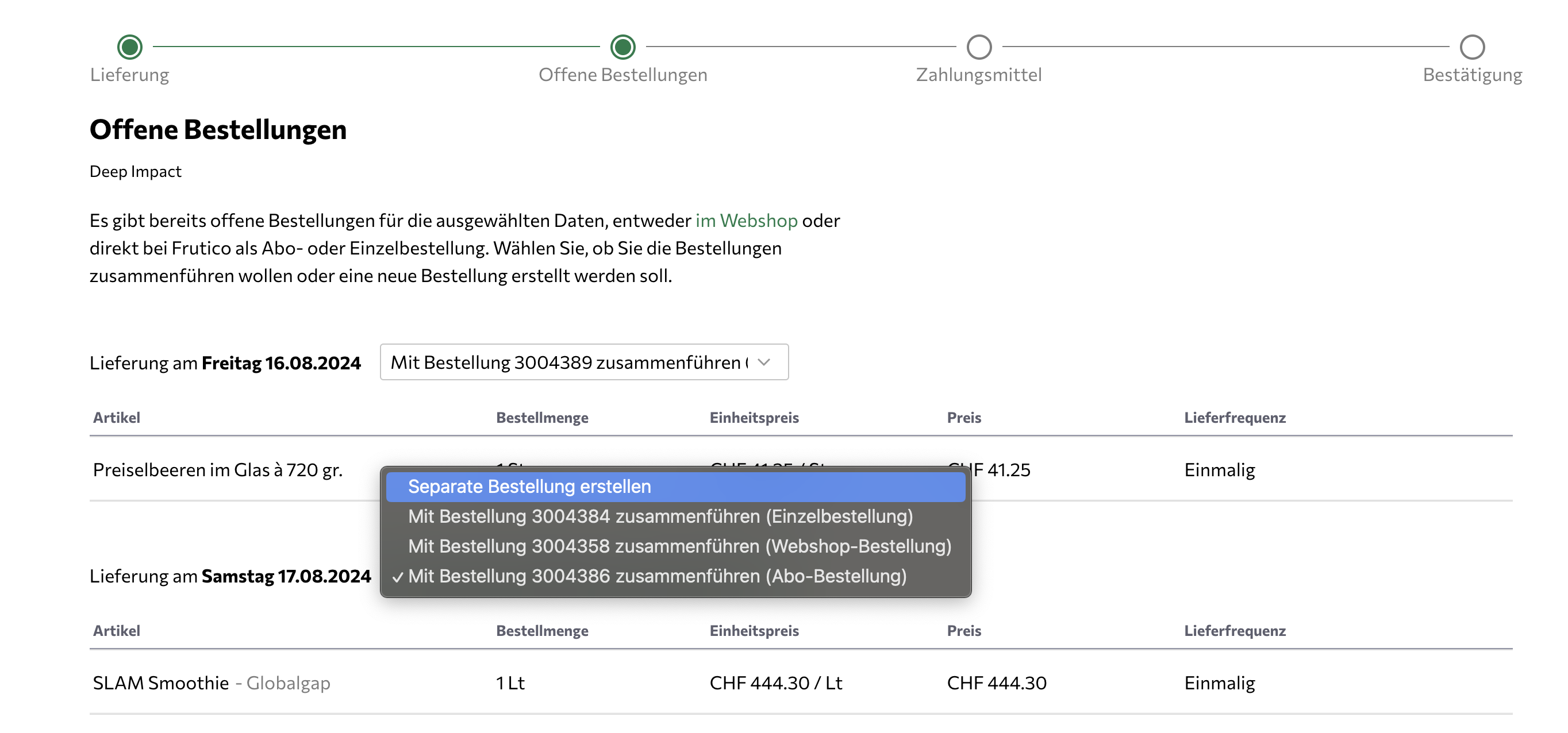
Task: Click the Lieferung step label
Action: tap(130, 75)
